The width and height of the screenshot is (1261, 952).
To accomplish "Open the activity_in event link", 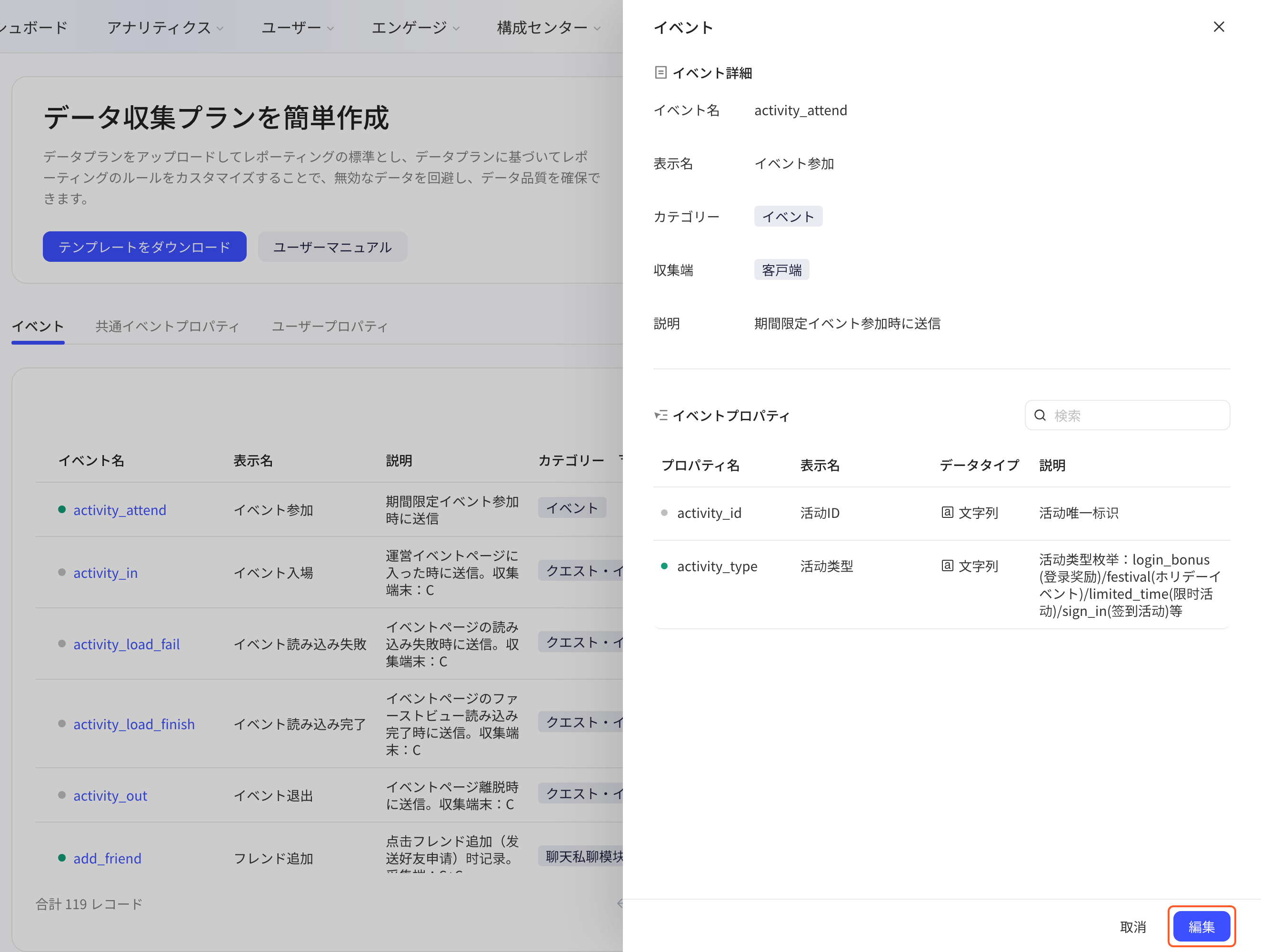I will coord(105,573).
